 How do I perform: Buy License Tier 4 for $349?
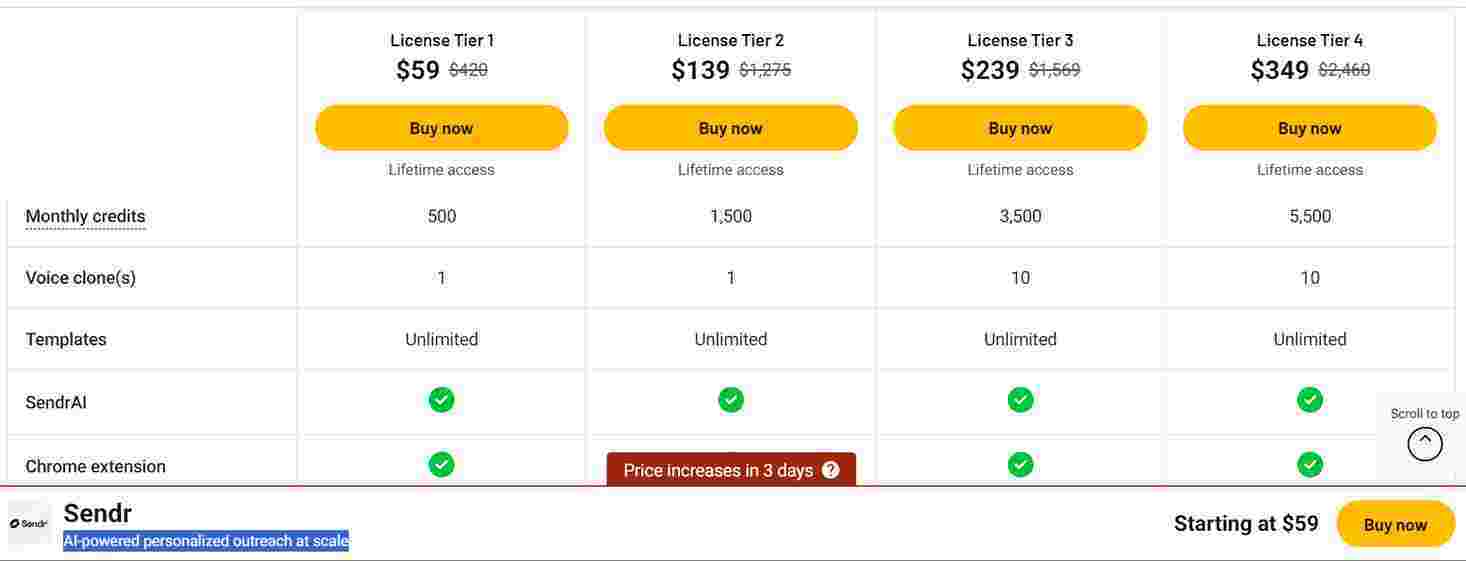1310,128
